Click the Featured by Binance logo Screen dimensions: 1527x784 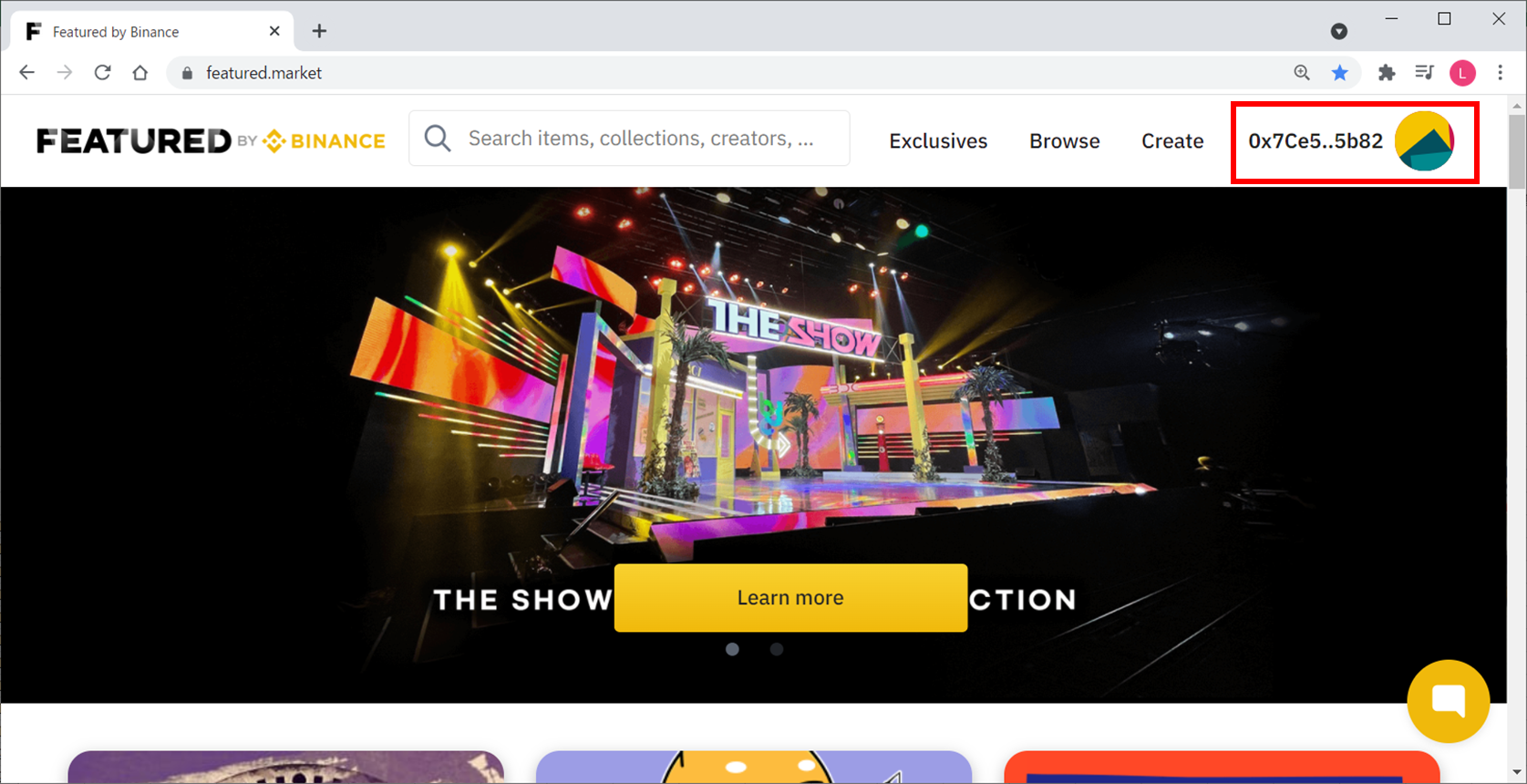(x=211, y=141)
